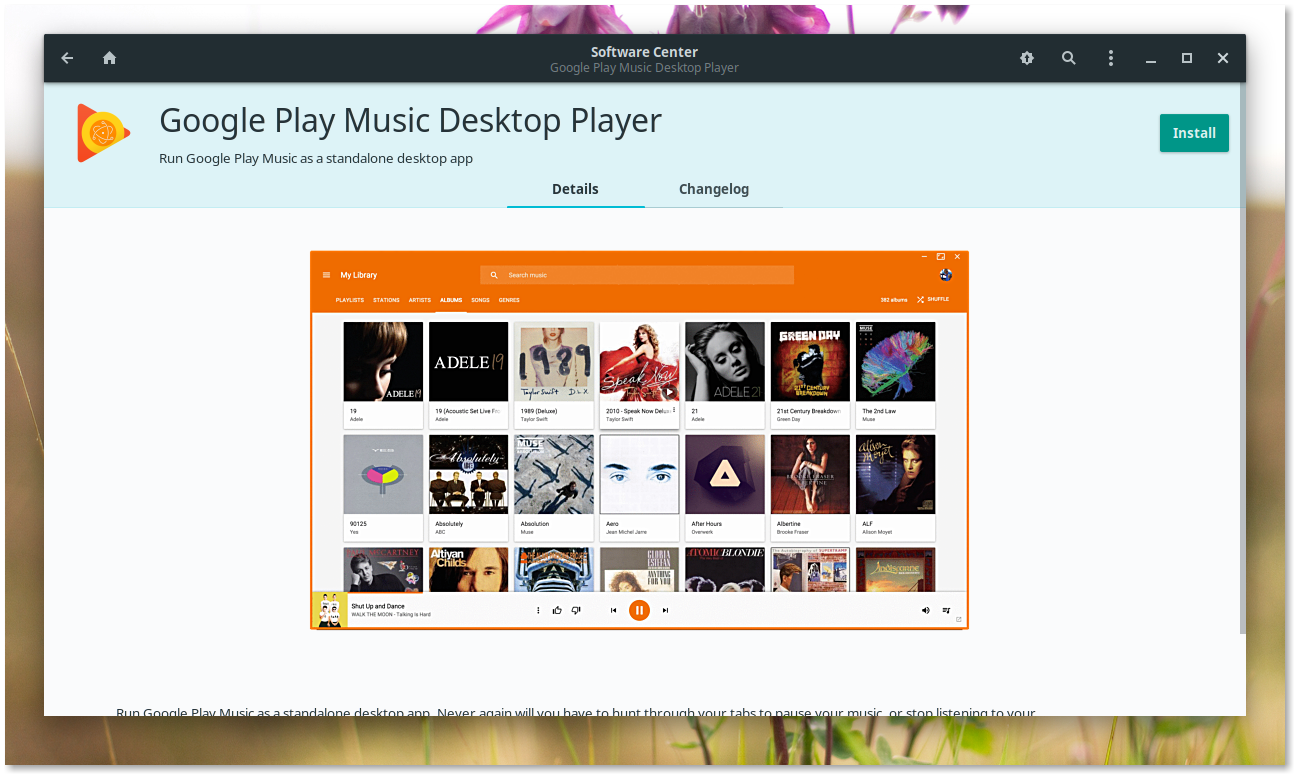Click the subtitle 'Run Google Play Music as a standalone desktop app'
This screenshot has width=1294, height=774.
pos(316,158)
